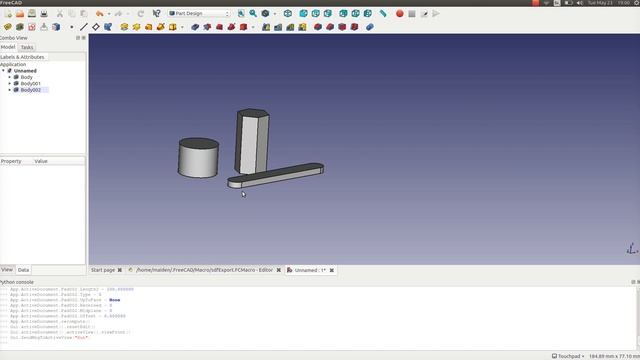Activate the What's This help cursor icon
The height and width of the screenshot is (360, 640).
(156, 13)
